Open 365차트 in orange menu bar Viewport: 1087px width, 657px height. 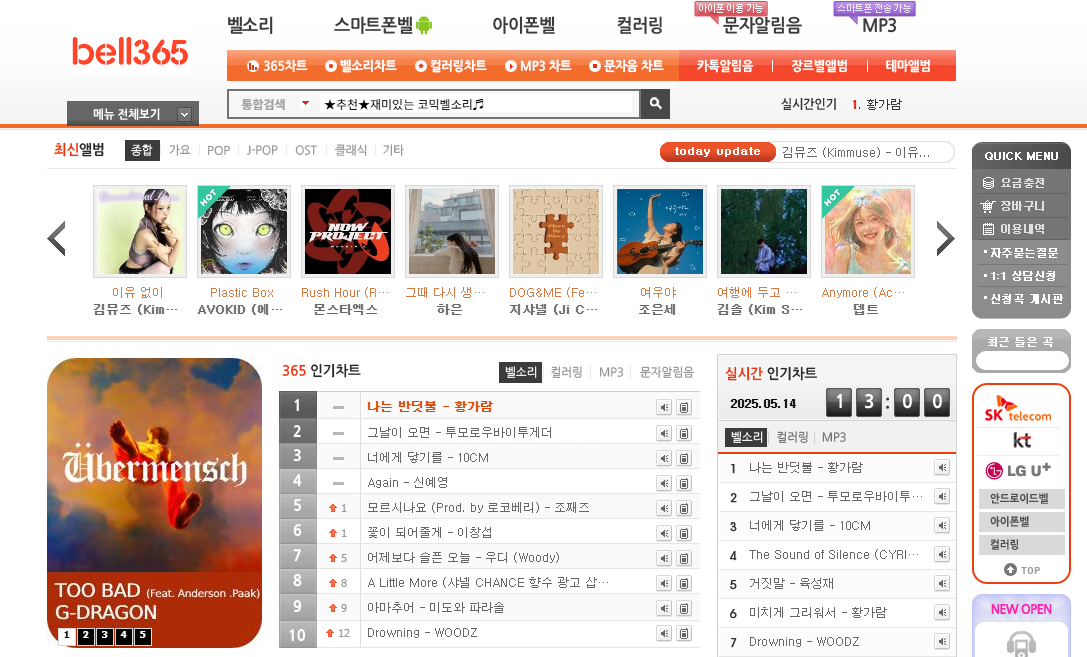point(277,66)
